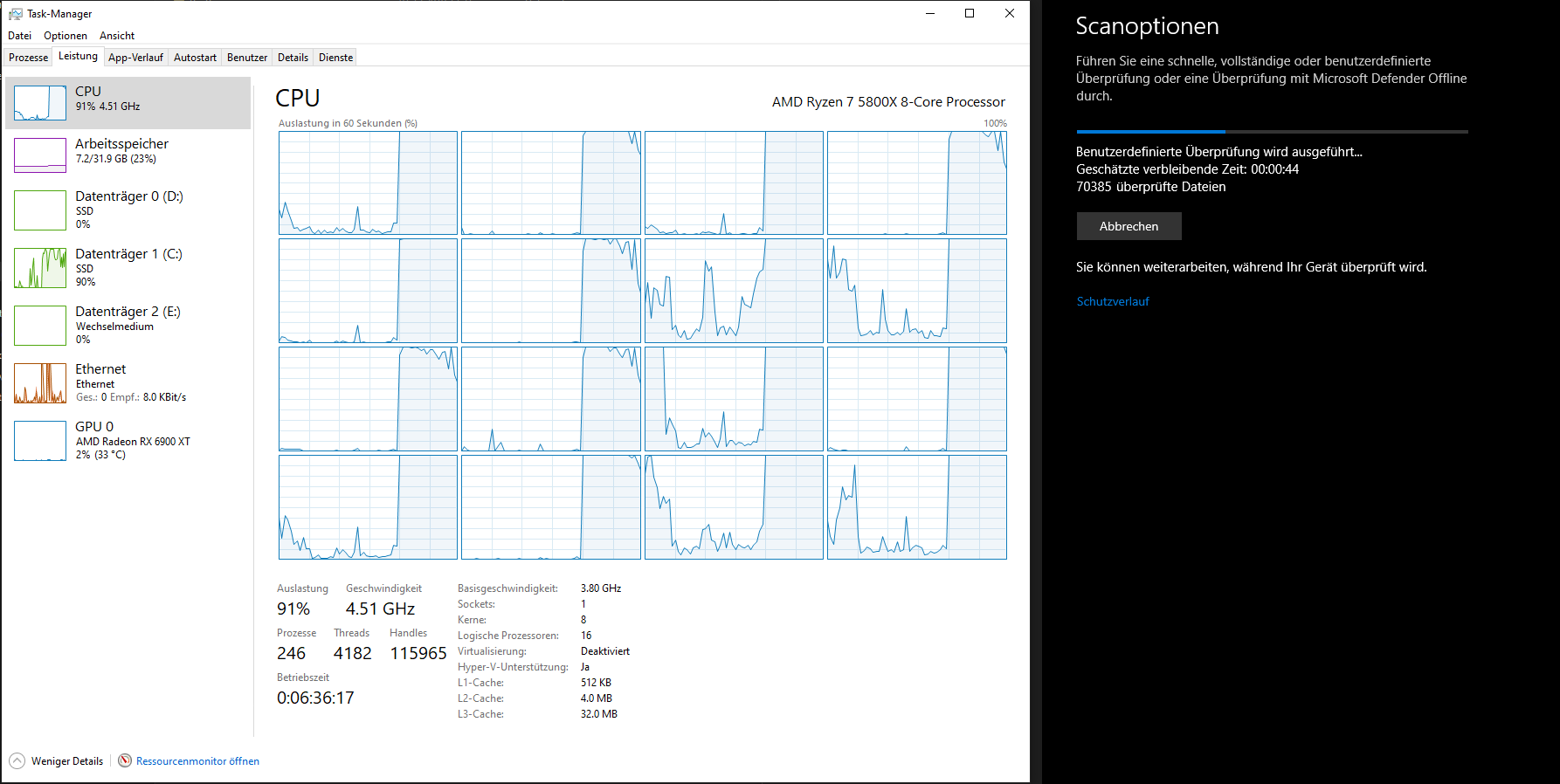Click the Defender scan progress bar
Screen dimensions: 1560x784
[1272, 132]
